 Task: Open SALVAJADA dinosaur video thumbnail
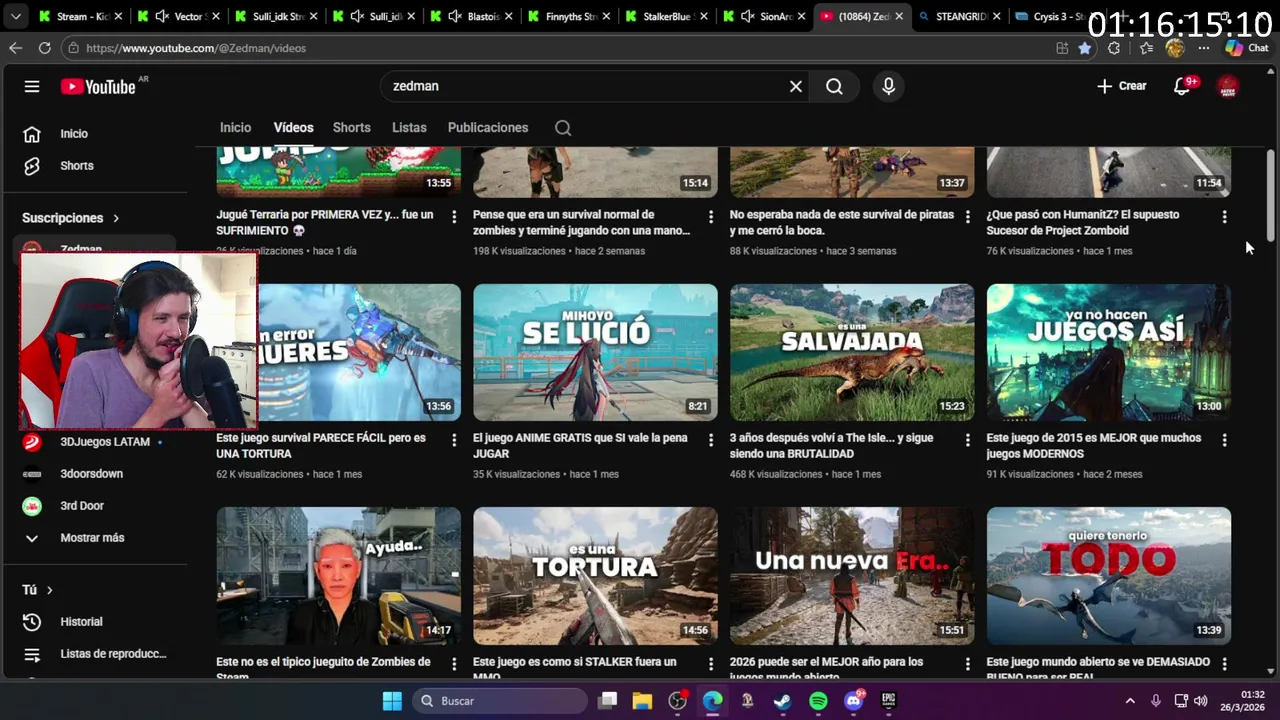(x=852, y=352)
